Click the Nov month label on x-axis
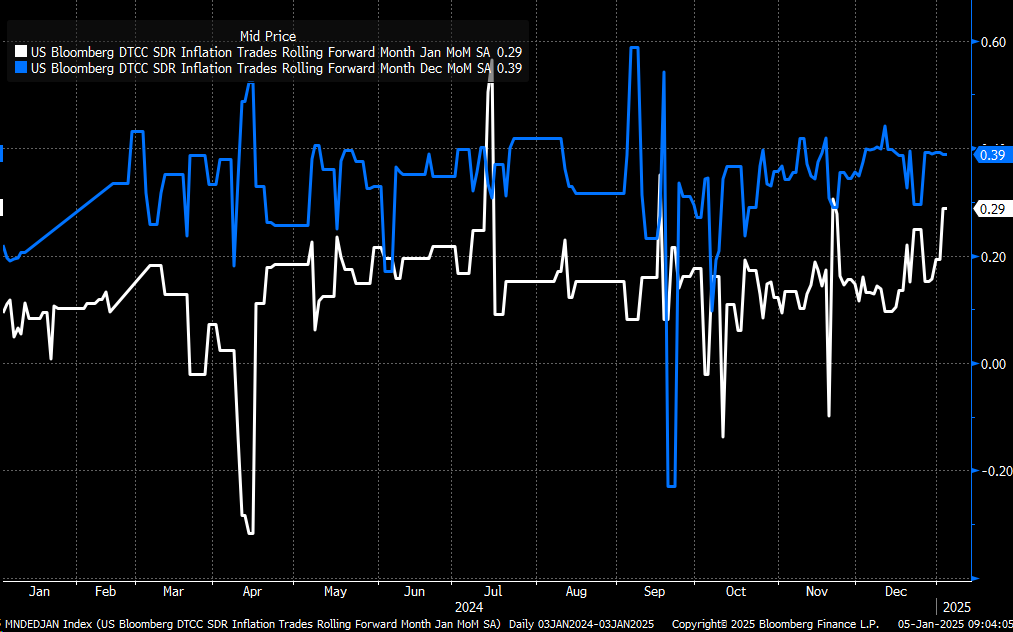The width and height of the screenshot is (1013, 632). [x=818, y=591]
